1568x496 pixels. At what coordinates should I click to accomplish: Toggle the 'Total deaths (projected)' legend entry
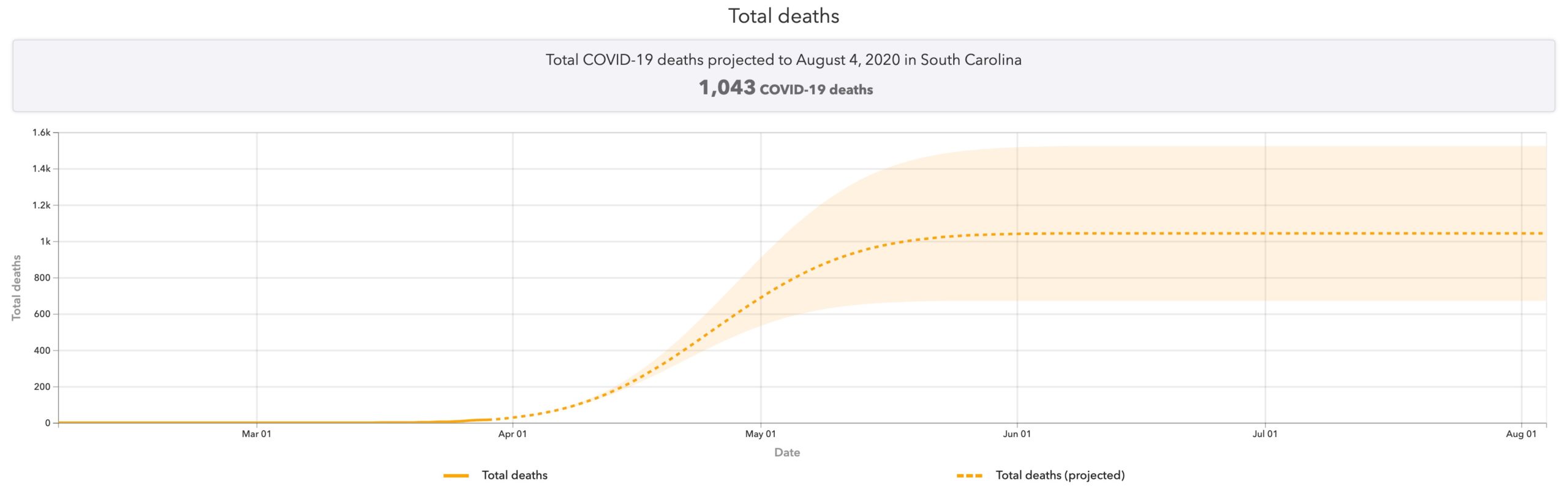pos(1060,475)
